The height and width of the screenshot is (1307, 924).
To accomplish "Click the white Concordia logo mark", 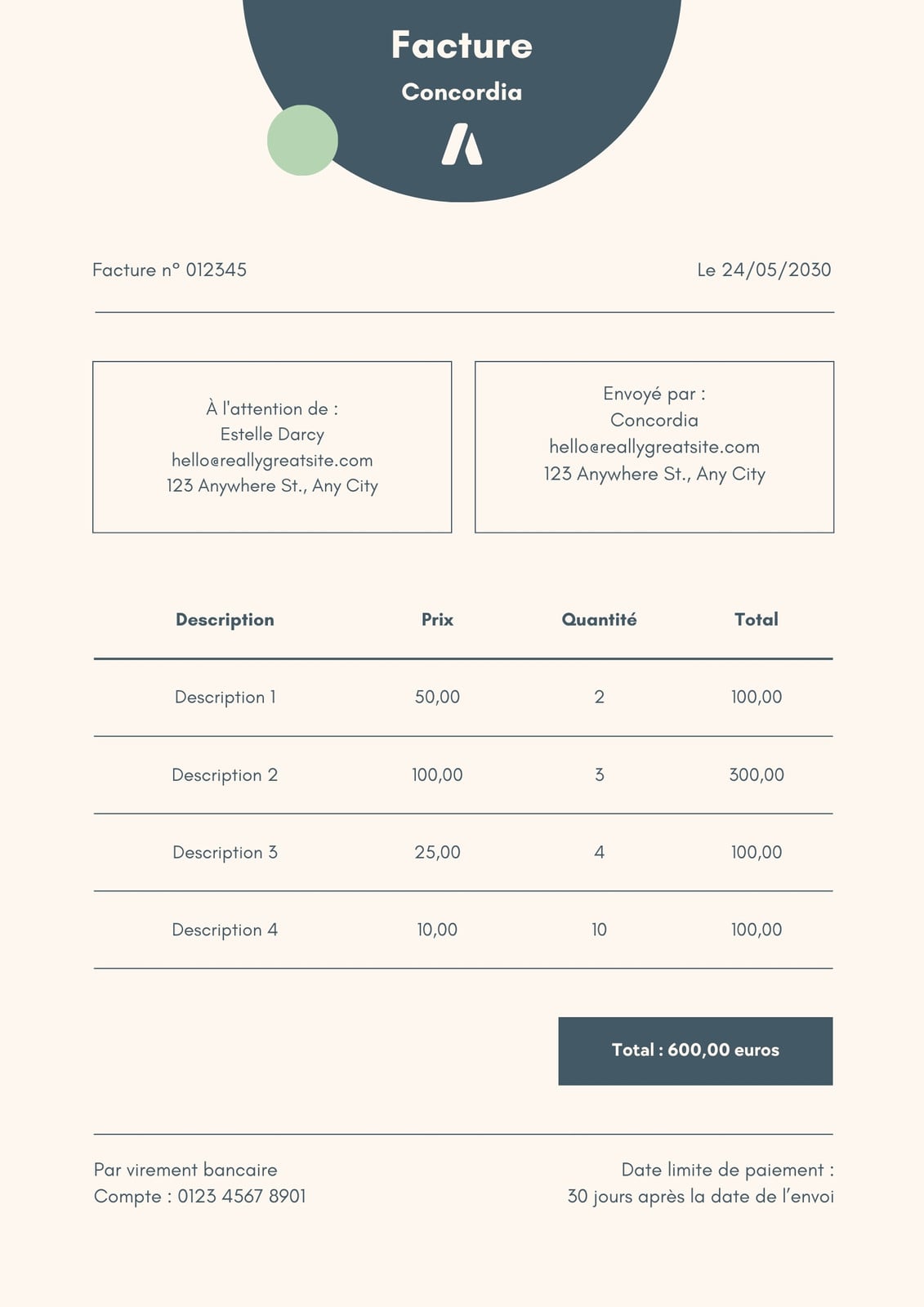I will (462, 144).
